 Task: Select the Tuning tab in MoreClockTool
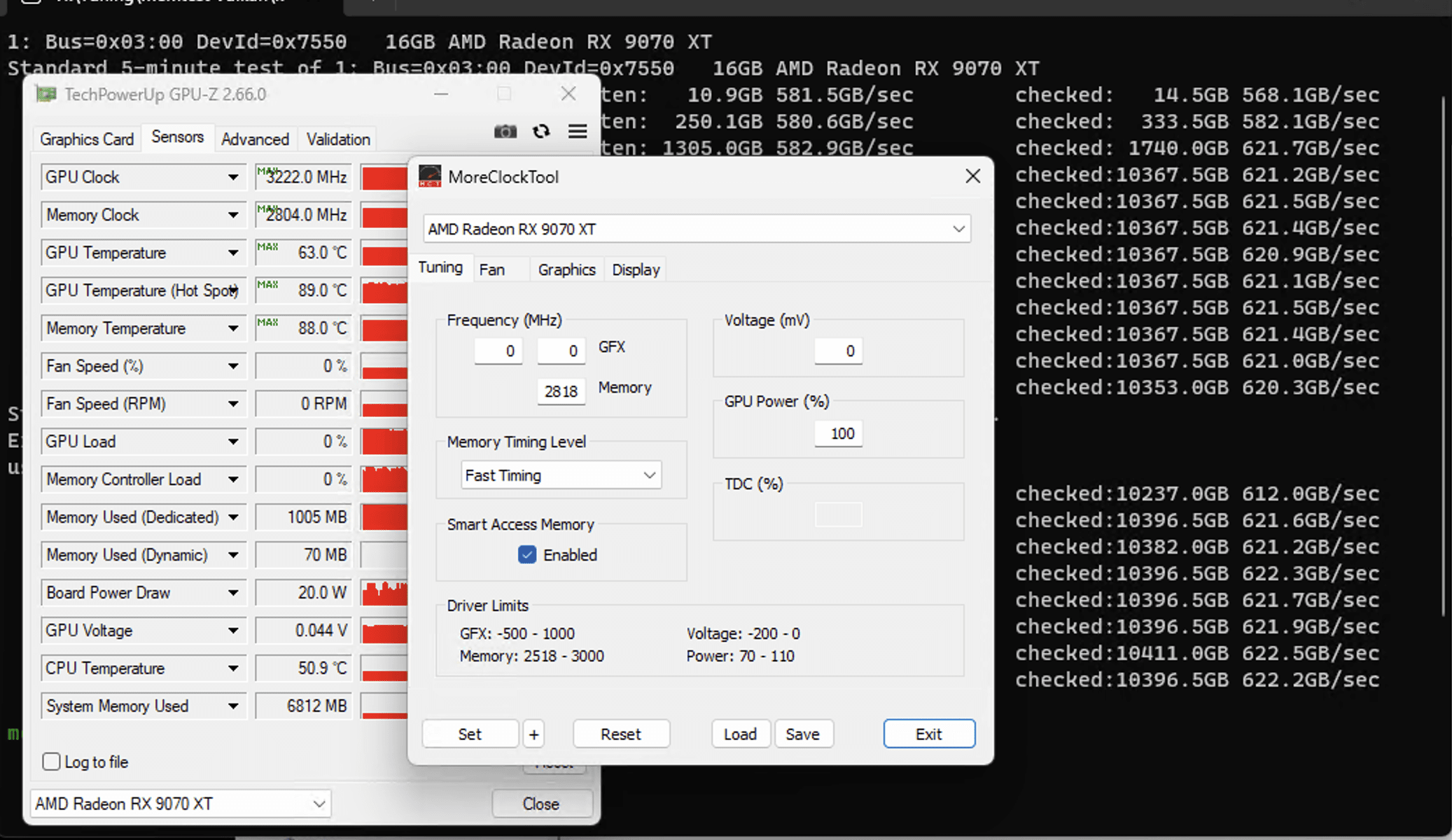tap(440, 267)
